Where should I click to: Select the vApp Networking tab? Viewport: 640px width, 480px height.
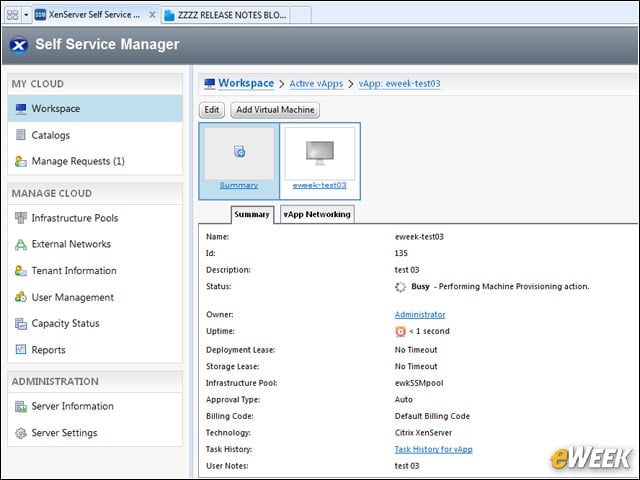tap(317, 214)
